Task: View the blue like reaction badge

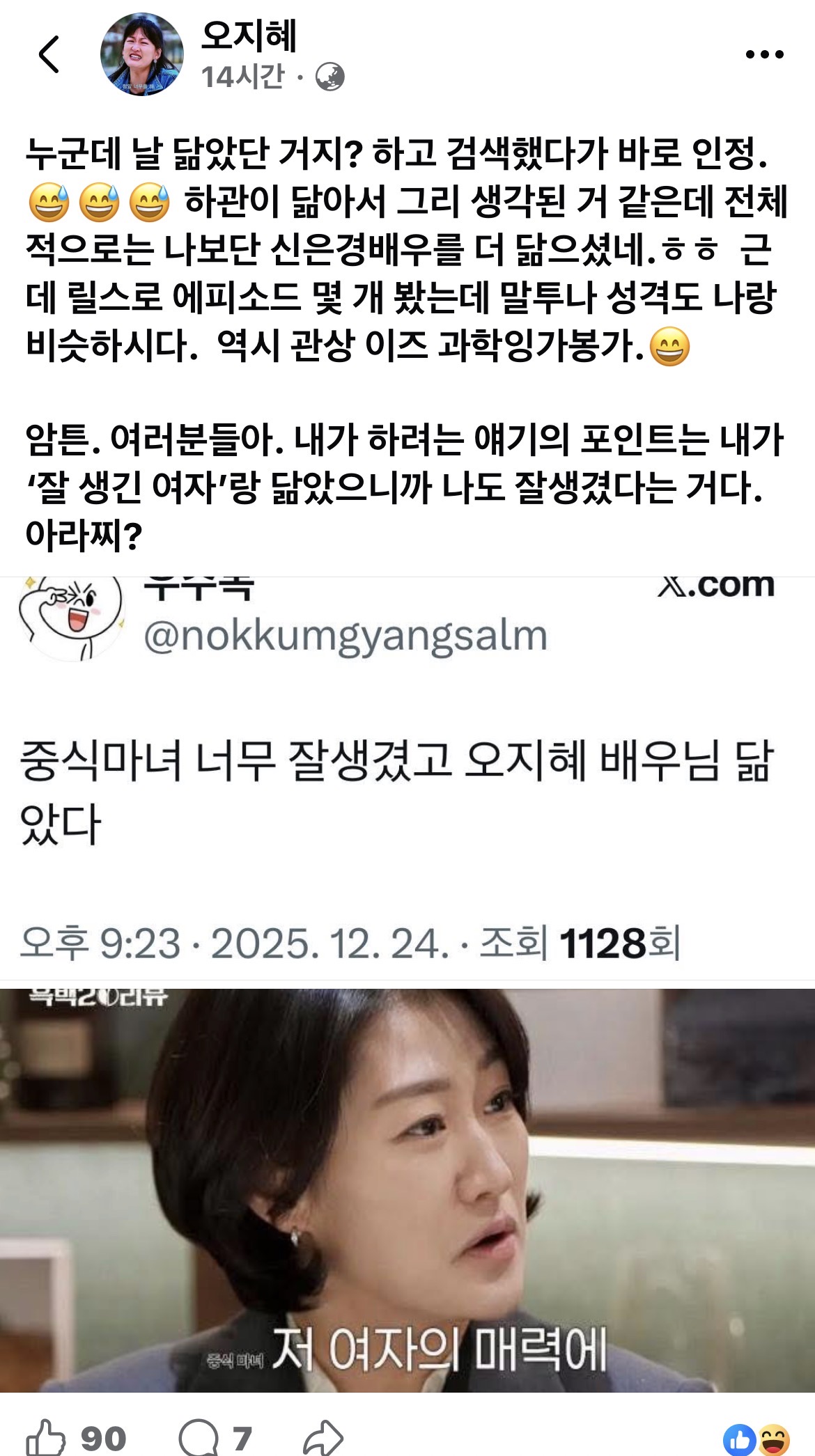Action: (x=740, y=1440)
